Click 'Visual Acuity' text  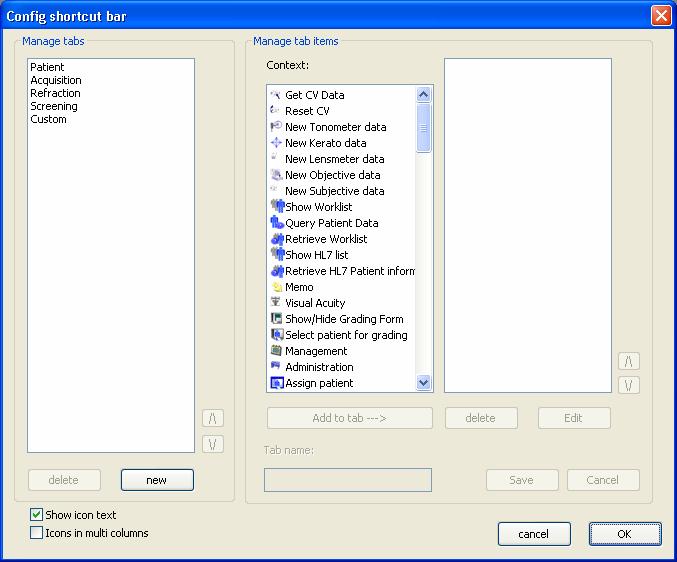coord(315,303)
